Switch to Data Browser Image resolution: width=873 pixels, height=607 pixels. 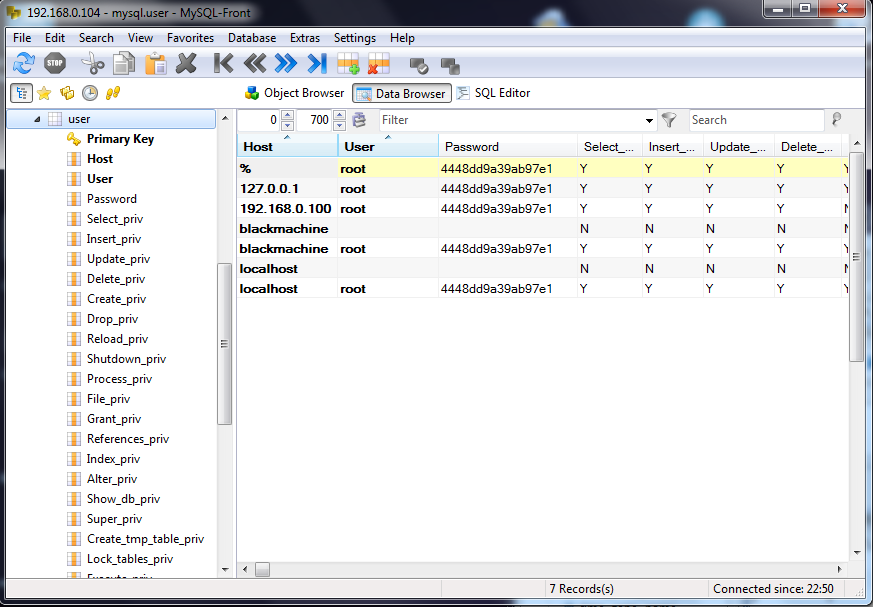point(402,93)
